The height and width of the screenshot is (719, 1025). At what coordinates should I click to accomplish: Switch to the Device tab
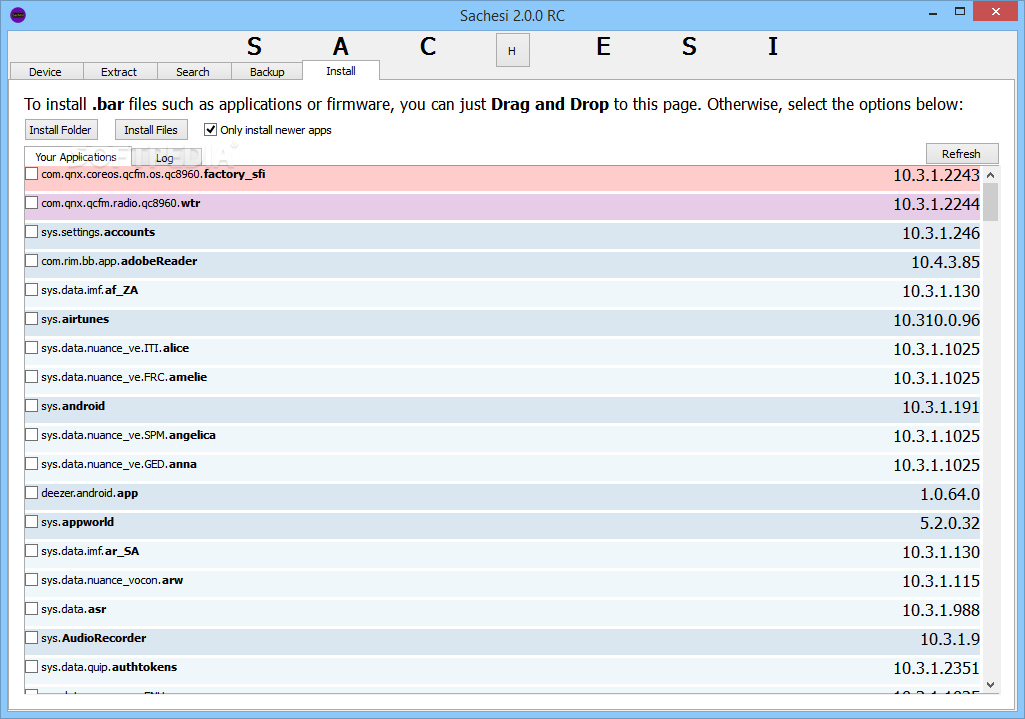click(45, 71)
